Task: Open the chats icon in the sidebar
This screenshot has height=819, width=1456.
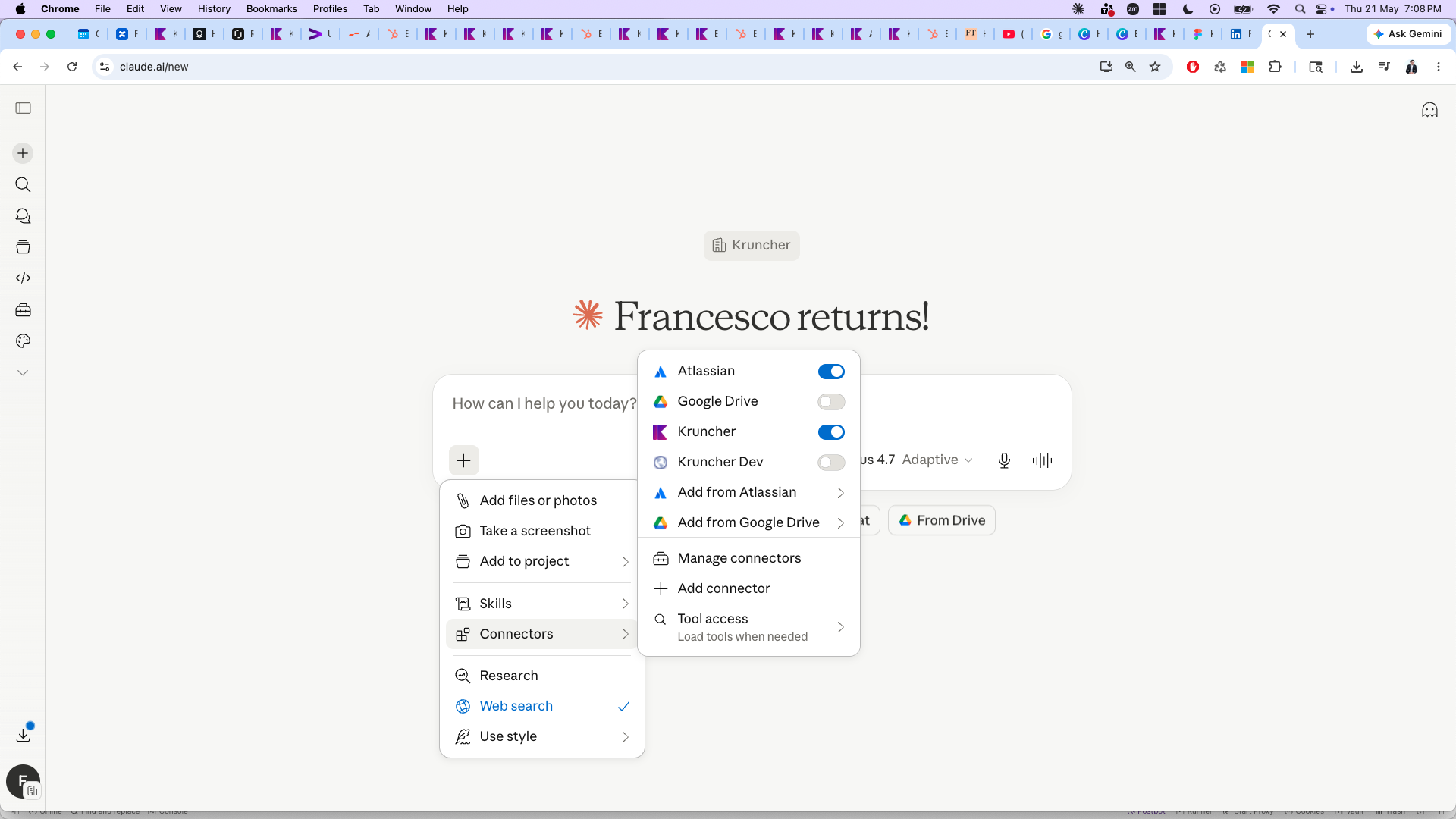Action: point(23,216)
